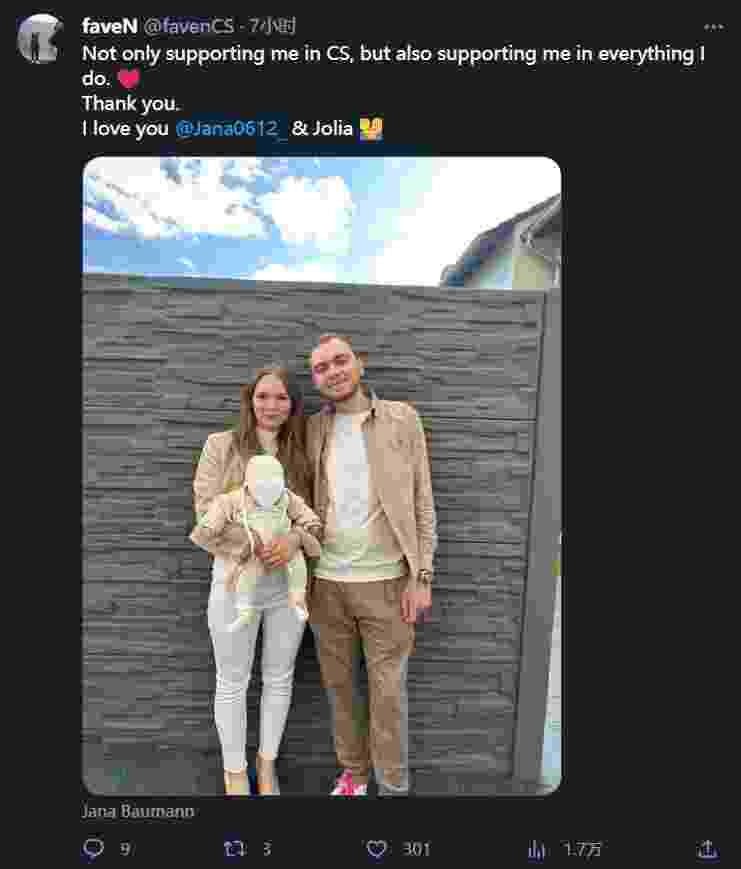Open the three-dot more options menu
The image size is (741, 869).
pyautogui.click(x=713, y=27)
